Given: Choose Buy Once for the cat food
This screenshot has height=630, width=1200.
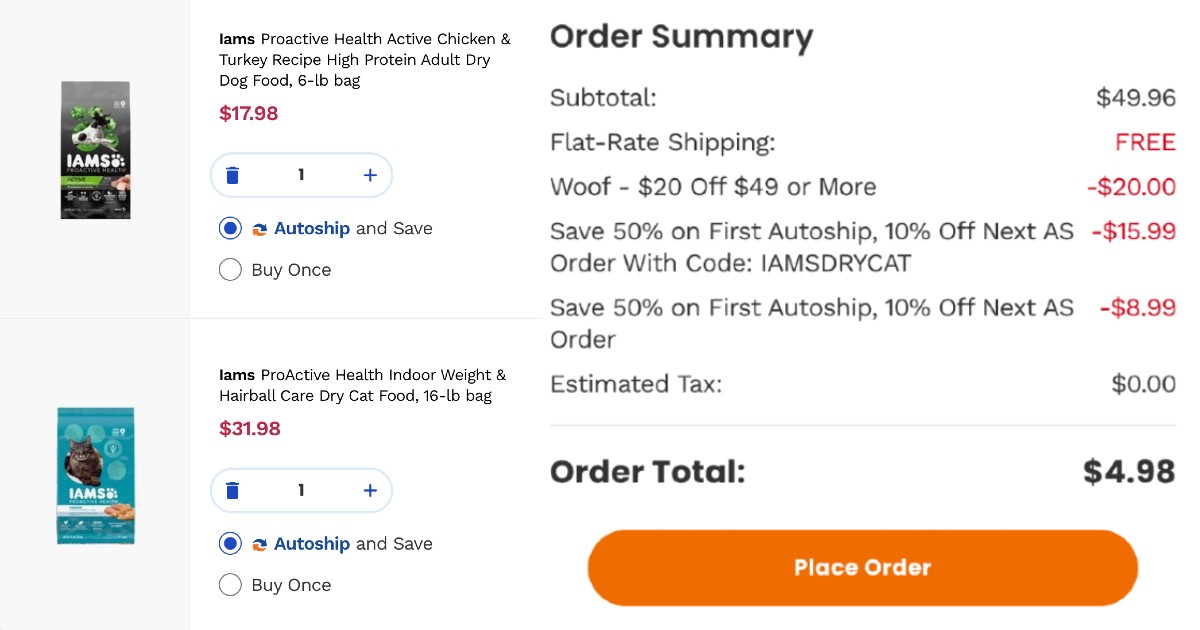Looking at the screenshot, I should (x=230, y=585).
